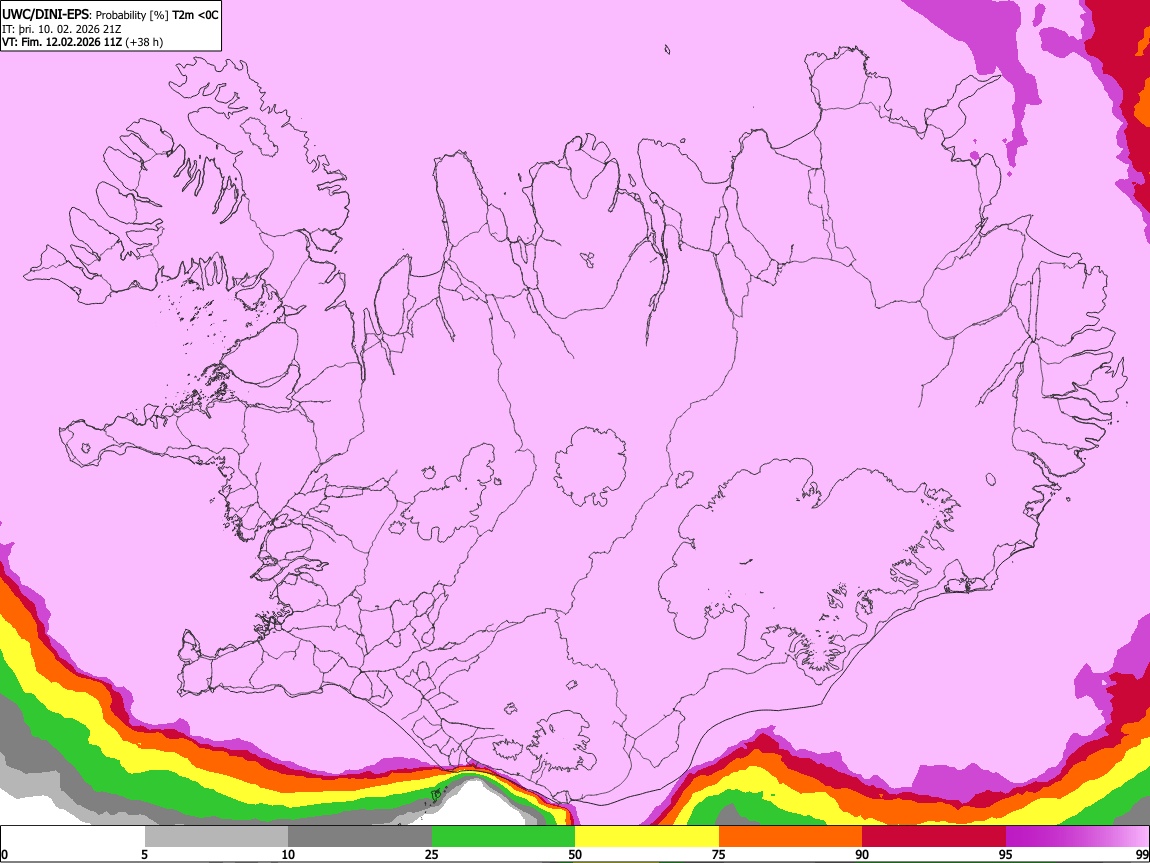Click the green 25–50 legend band
1150x863 pixels.
[x=503, y=837]
